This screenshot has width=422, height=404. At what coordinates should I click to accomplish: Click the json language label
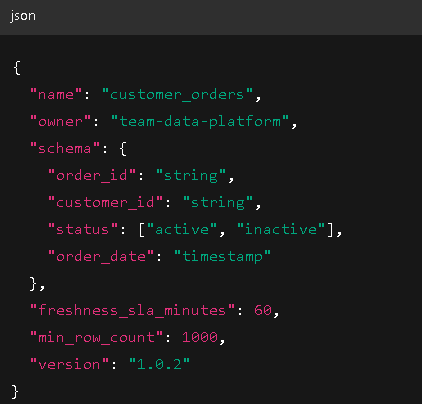coord(23,16)
